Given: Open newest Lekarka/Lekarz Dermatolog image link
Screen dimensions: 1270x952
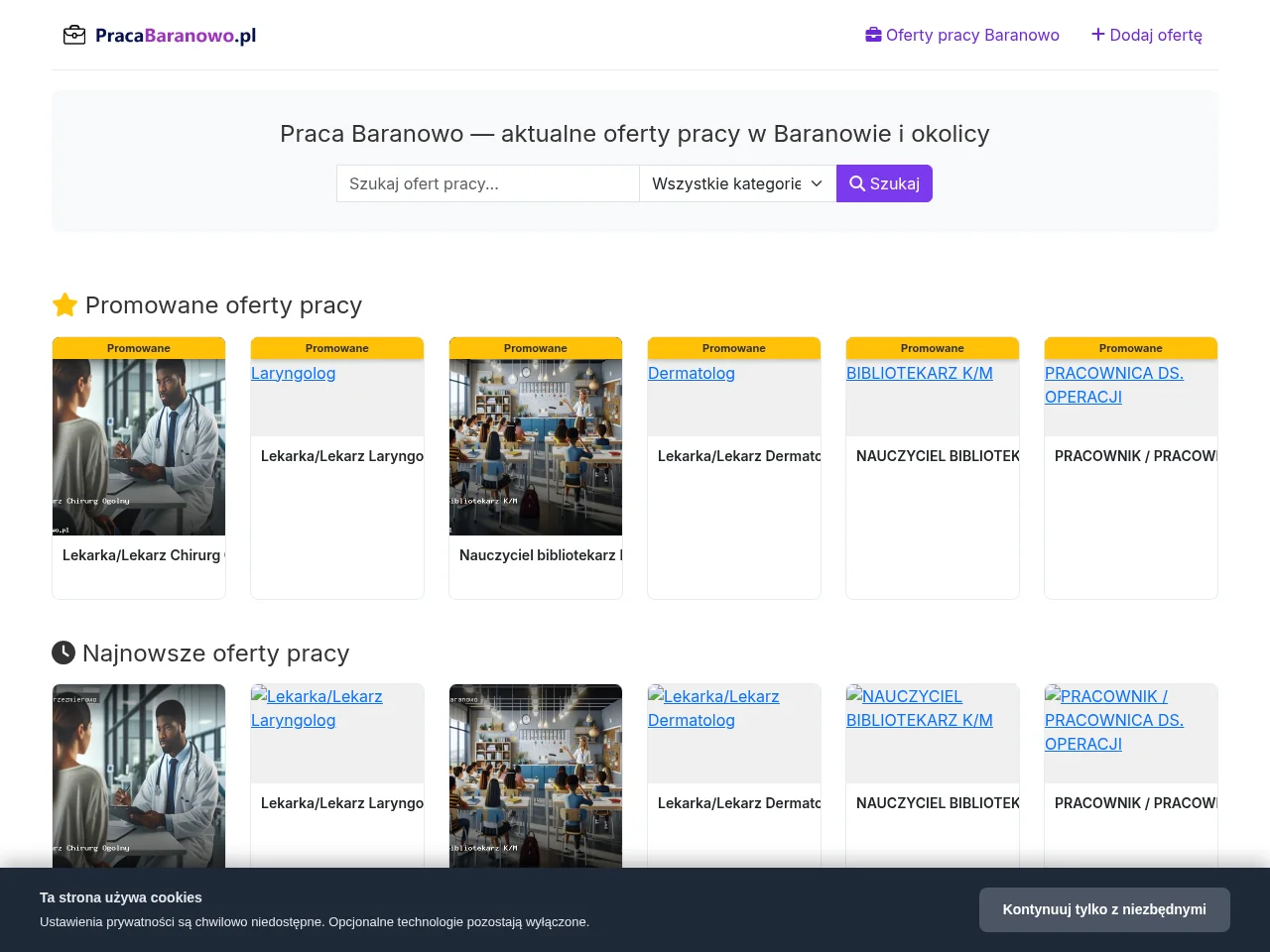Looking at the screenshot, I should pos(713,708).
